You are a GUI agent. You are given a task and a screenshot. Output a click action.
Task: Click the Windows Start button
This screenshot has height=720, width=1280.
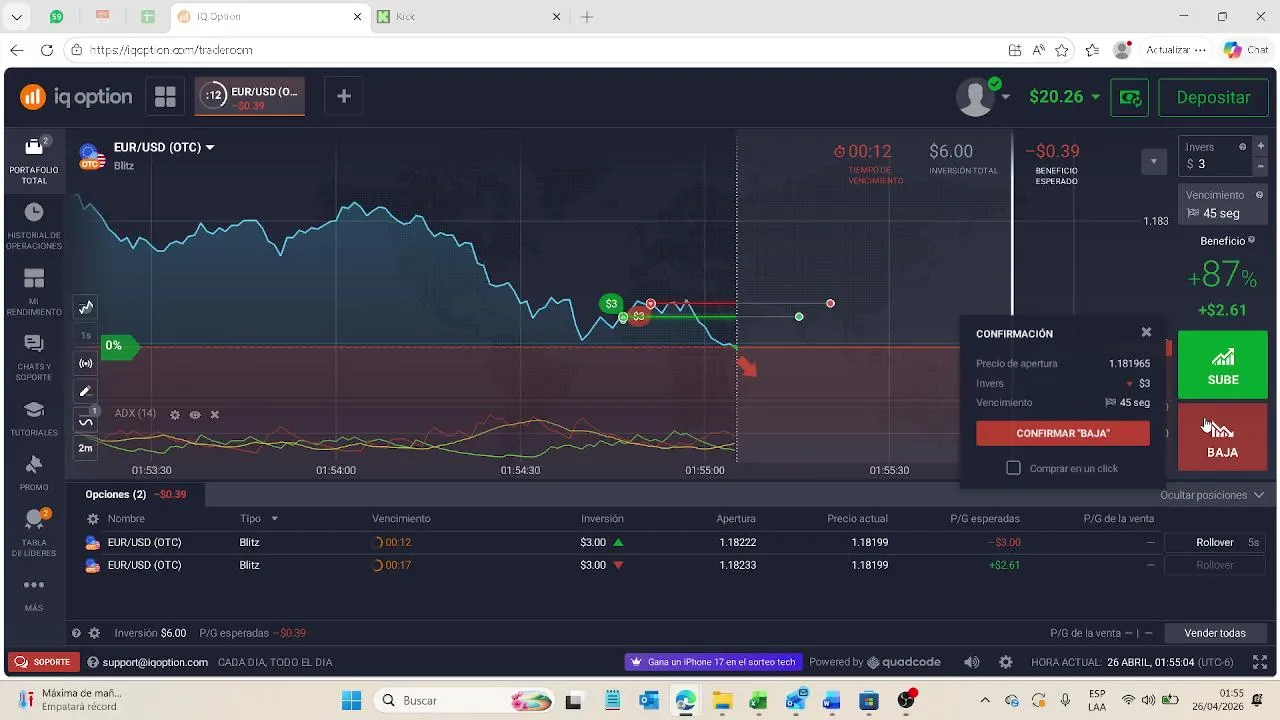pos(351,701)
